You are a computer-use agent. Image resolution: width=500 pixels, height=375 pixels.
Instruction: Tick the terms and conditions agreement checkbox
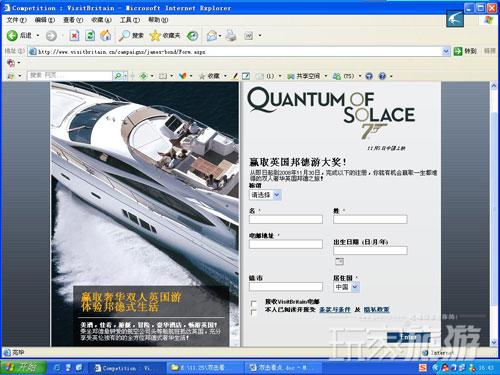(254, 313)
